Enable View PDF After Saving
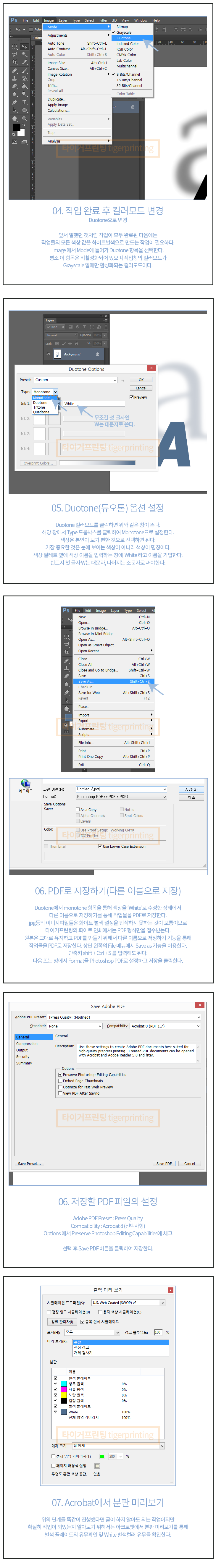The image size is (216, 1568). click(x=60, y=1093)
